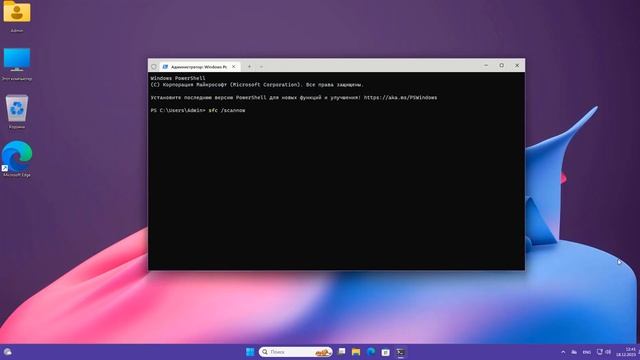Click the shield icon in terminal title bar
Screen dimensions: 640x360
pos(154,67)
